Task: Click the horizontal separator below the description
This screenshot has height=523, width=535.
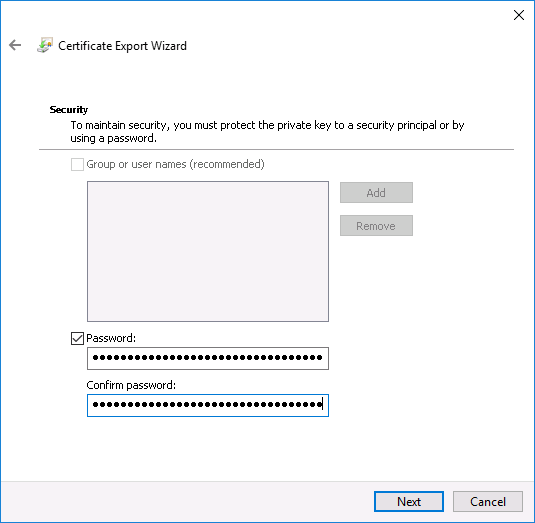Action: tap(276, 149)
